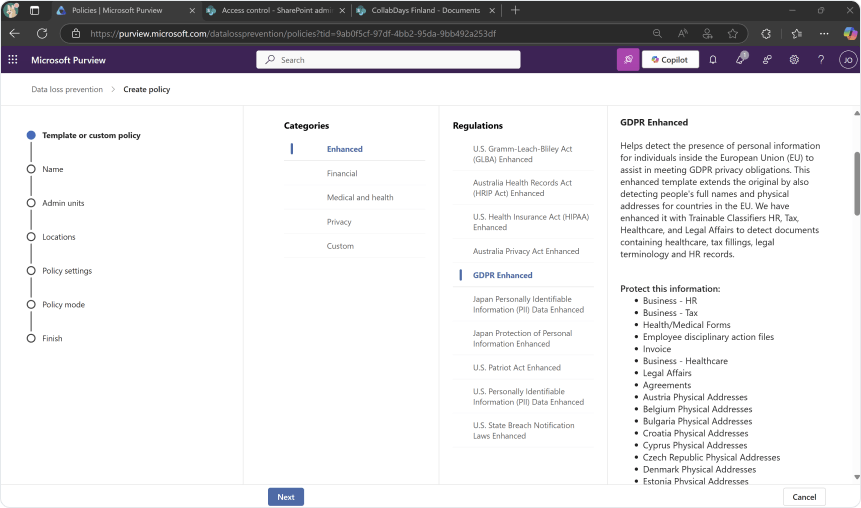Go to the Finish wizard step
861x508 pixels.
(52, 338)
